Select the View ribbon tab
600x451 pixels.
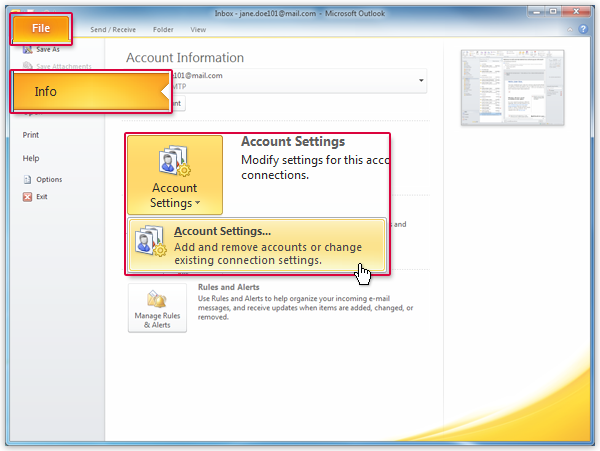tap(198, 30)
